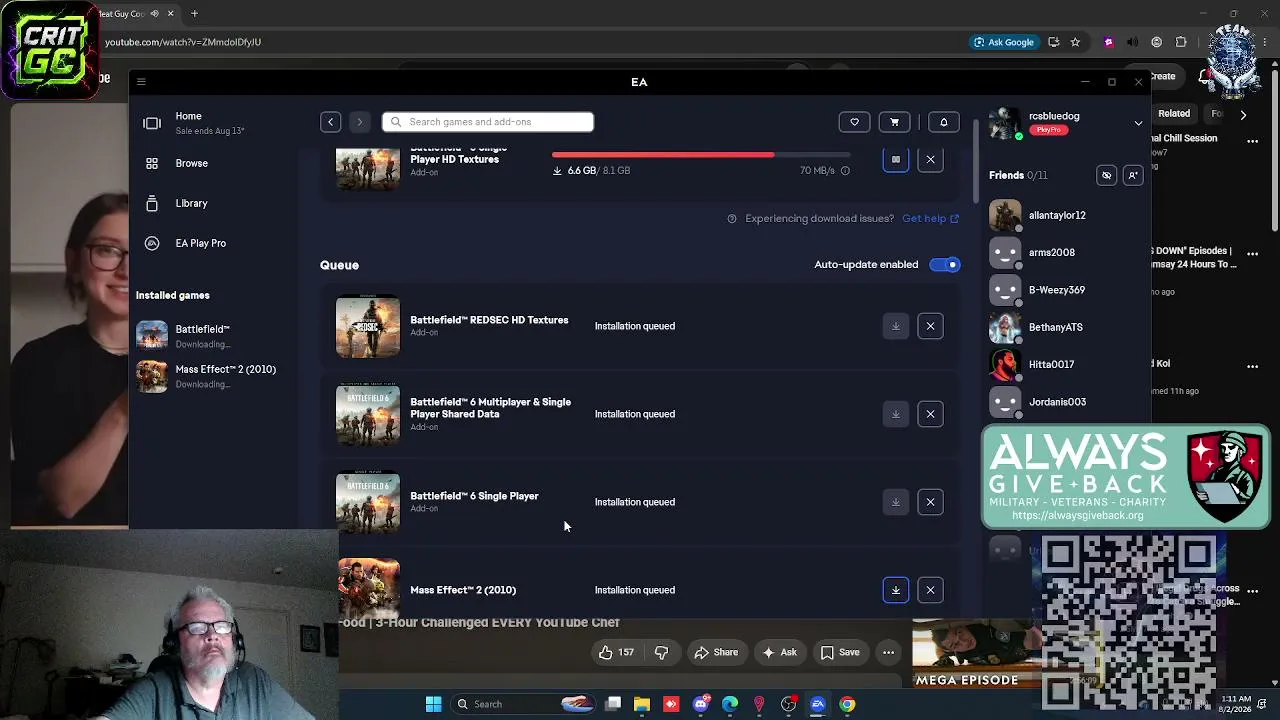Viewport: 1280px width, 720px height.
Task: Open Battlefield REDSEC HD Textures thumbnail
Action: click(x=368, y=326)
